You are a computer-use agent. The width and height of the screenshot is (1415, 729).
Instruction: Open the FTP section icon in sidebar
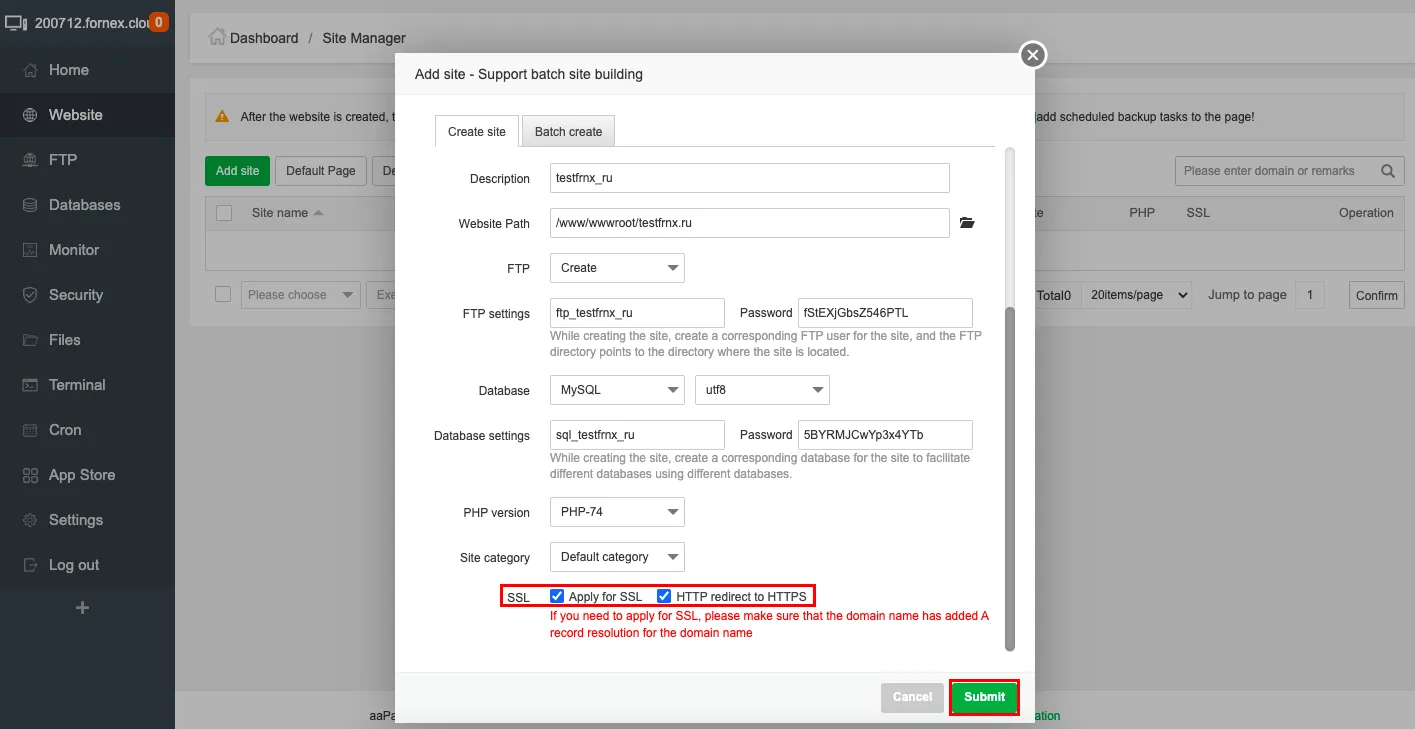30,160
